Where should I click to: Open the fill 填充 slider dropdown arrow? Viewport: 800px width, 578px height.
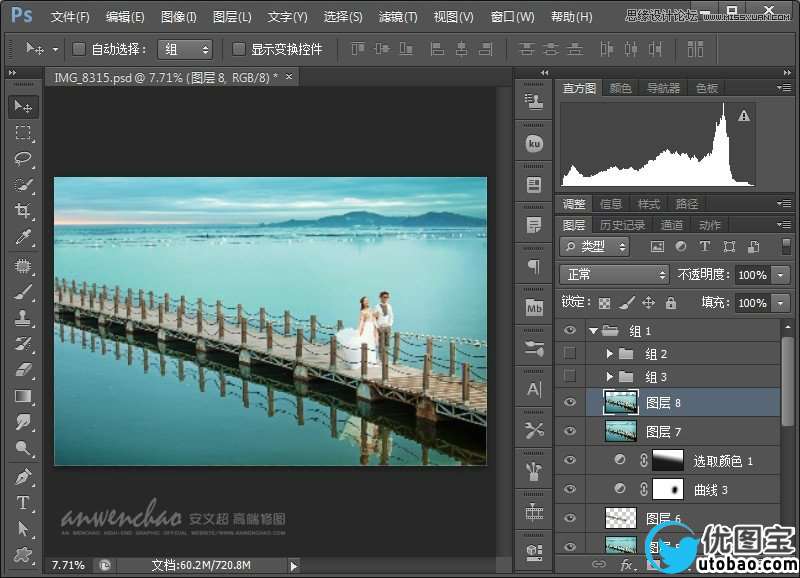click(x=780, y=303)
